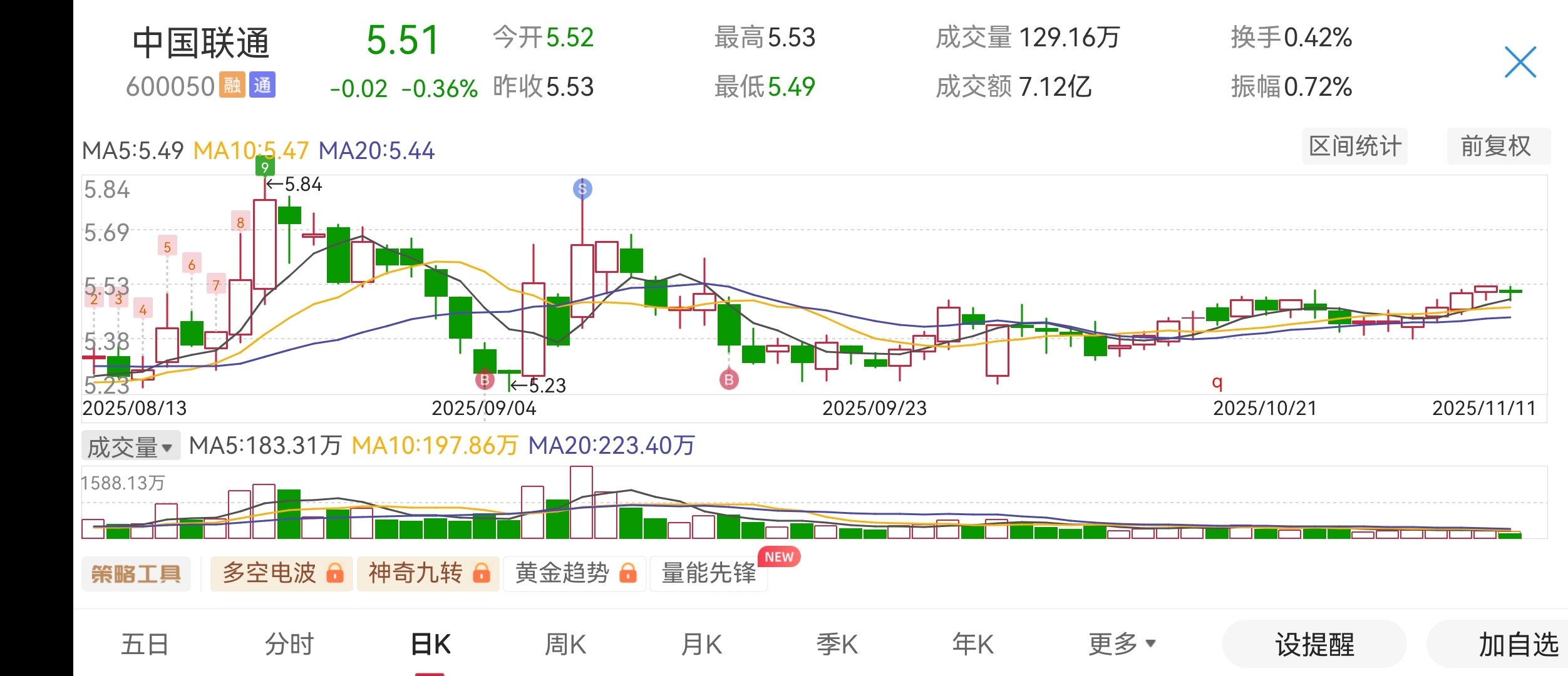Click the blue S sell signal marker
Screen dimensions: 1568x676
[582, 188]
